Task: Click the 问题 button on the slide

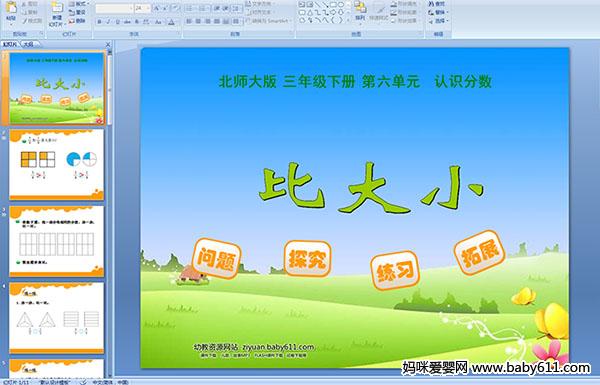Action: coord(217,258)
